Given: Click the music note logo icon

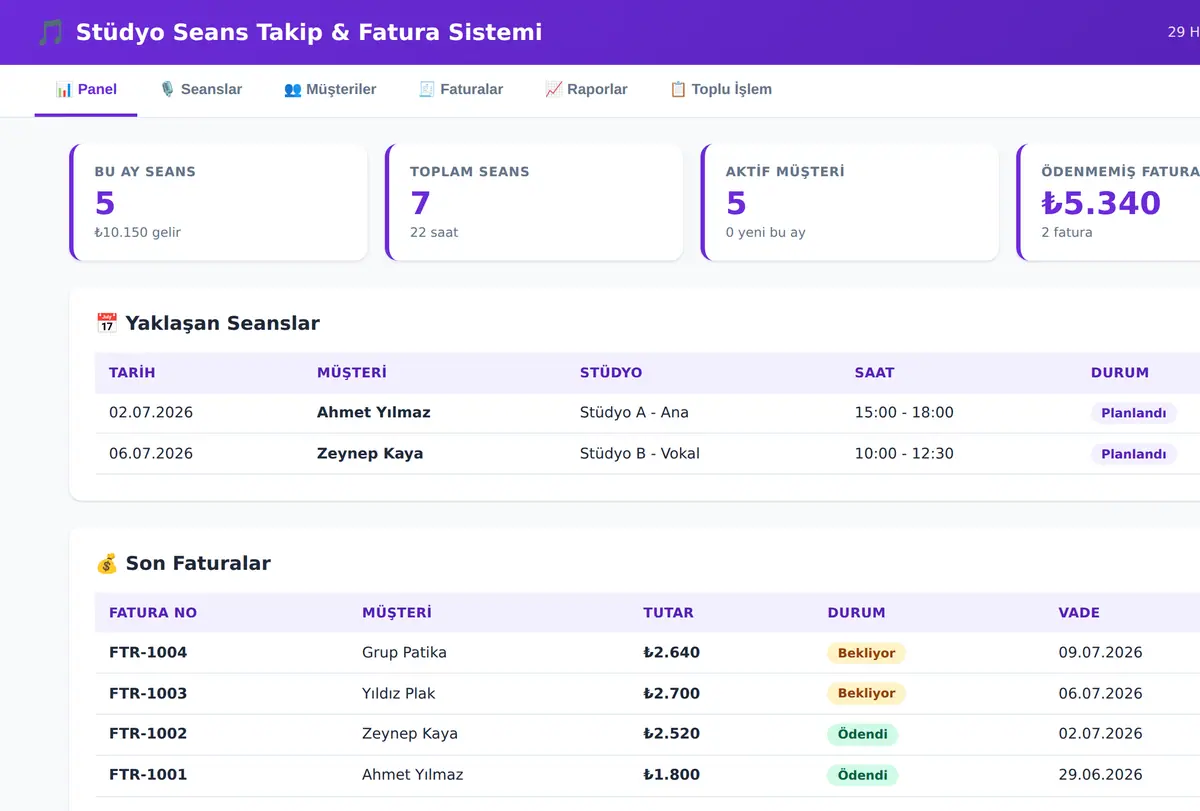Looking at the screenshot, I should tap(50, 32).
